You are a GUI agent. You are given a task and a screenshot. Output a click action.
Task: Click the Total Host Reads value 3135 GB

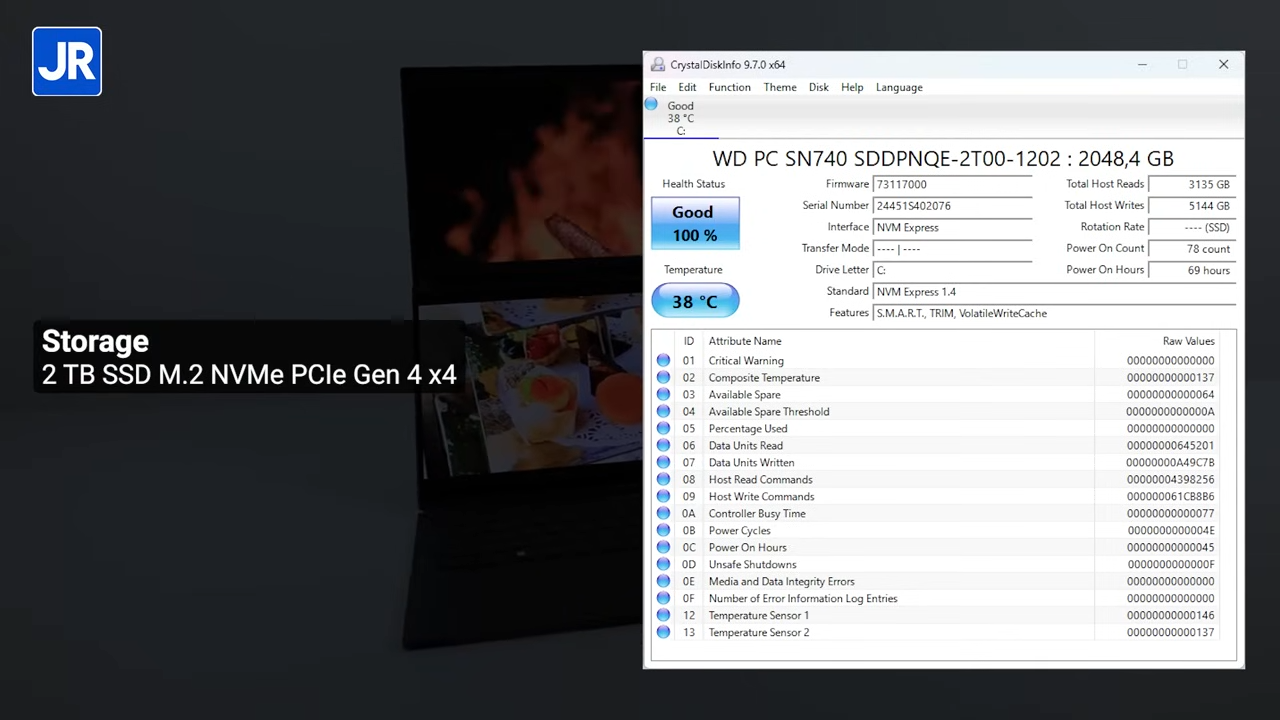click(x=1192, y=185)
